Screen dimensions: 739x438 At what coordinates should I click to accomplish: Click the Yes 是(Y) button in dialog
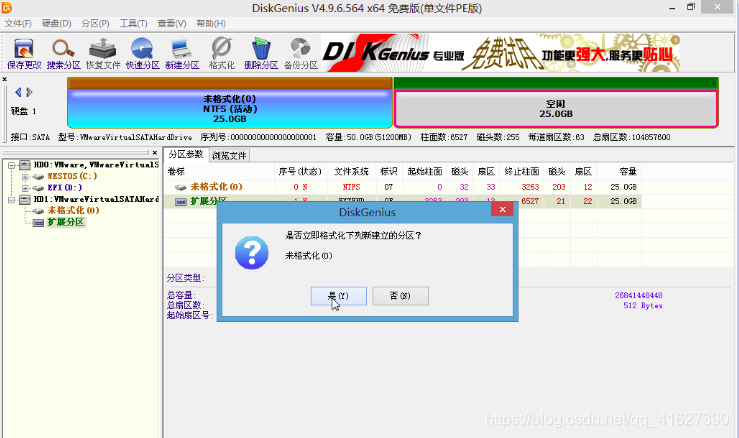[x=338, y=296]
